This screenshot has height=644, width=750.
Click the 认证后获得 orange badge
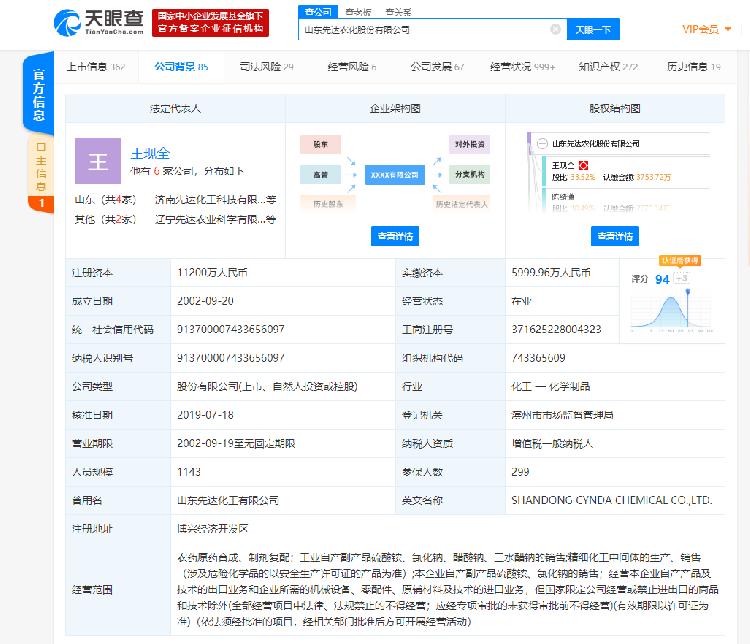coord(680,261)
